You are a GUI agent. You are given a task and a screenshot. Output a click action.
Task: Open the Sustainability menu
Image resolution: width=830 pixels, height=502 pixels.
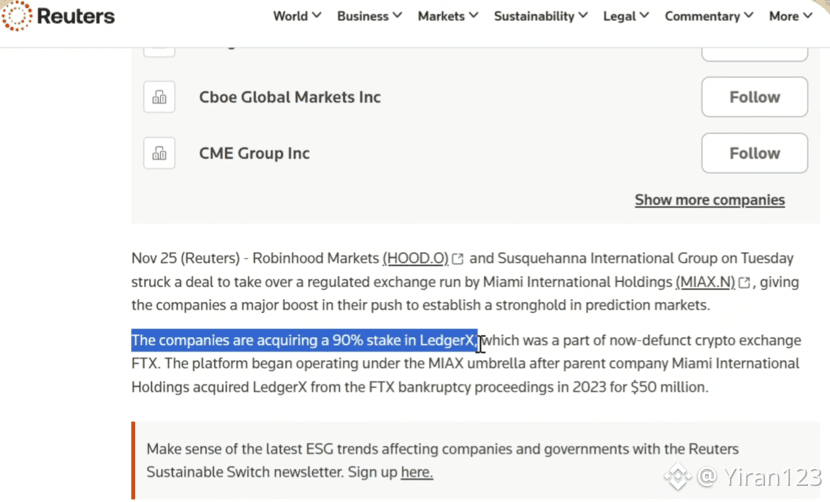541,16
